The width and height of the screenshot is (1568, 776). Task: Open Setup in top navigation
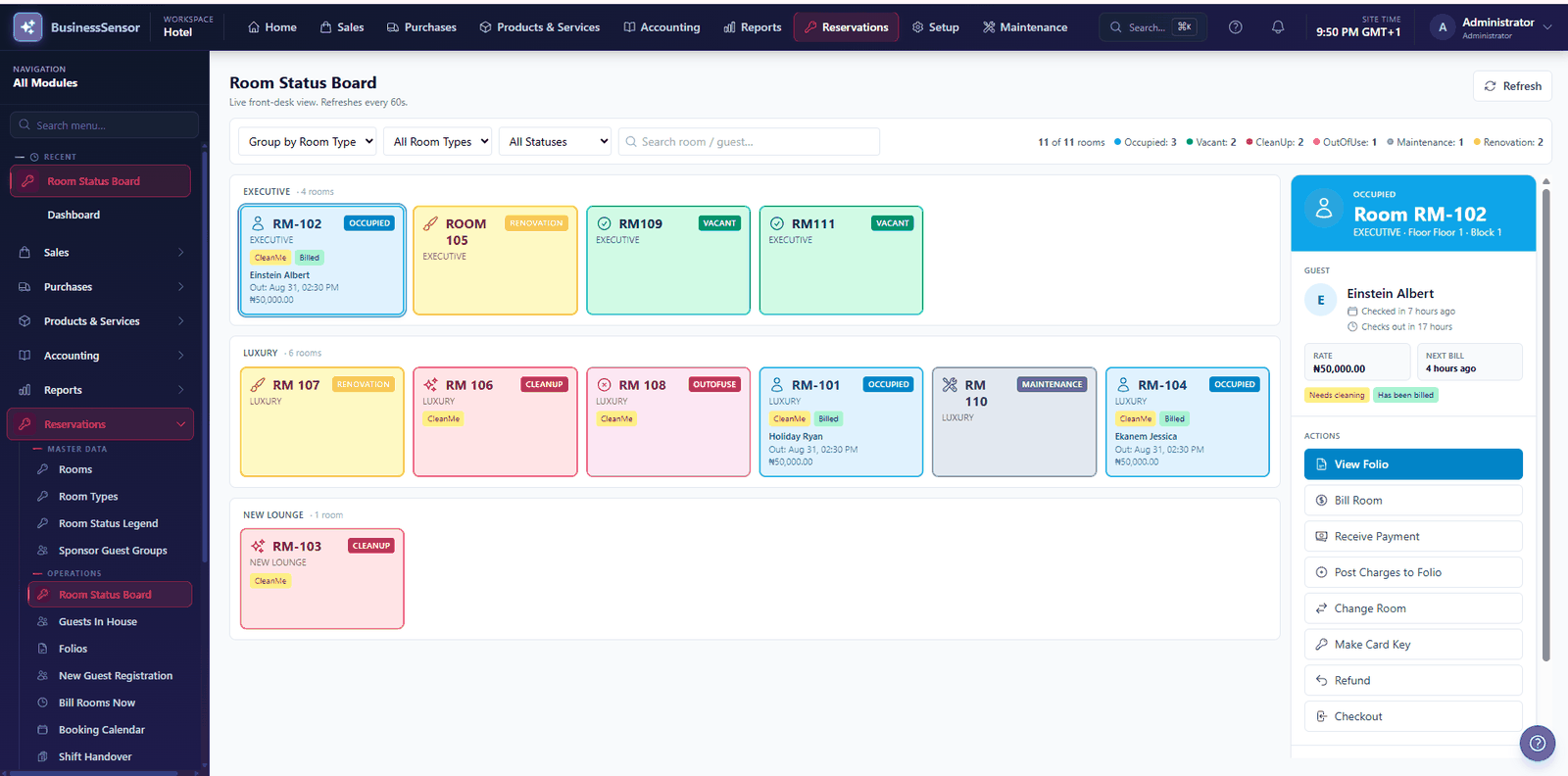(936, 27)
